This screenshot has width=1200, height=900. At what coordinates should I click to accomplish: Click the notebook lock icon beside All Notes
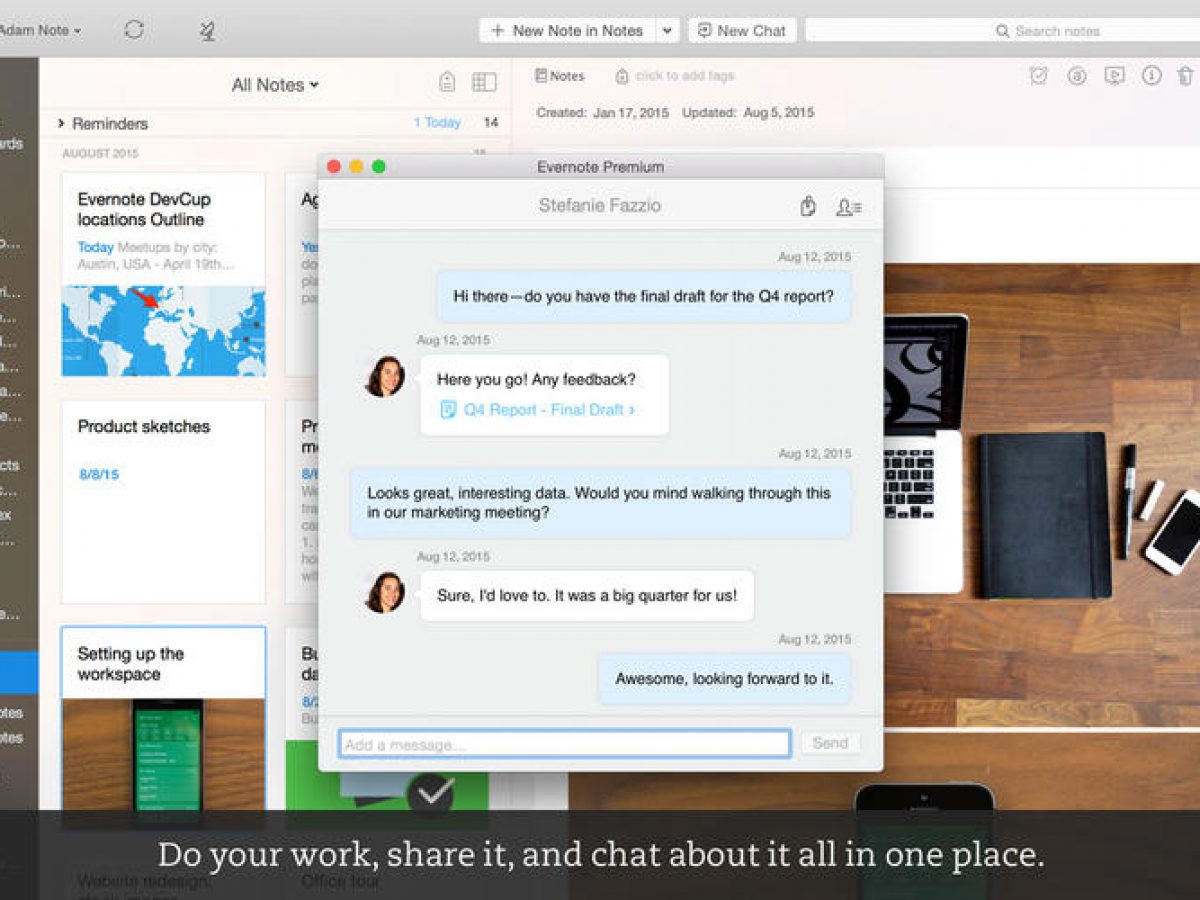(x=447, y=83)
